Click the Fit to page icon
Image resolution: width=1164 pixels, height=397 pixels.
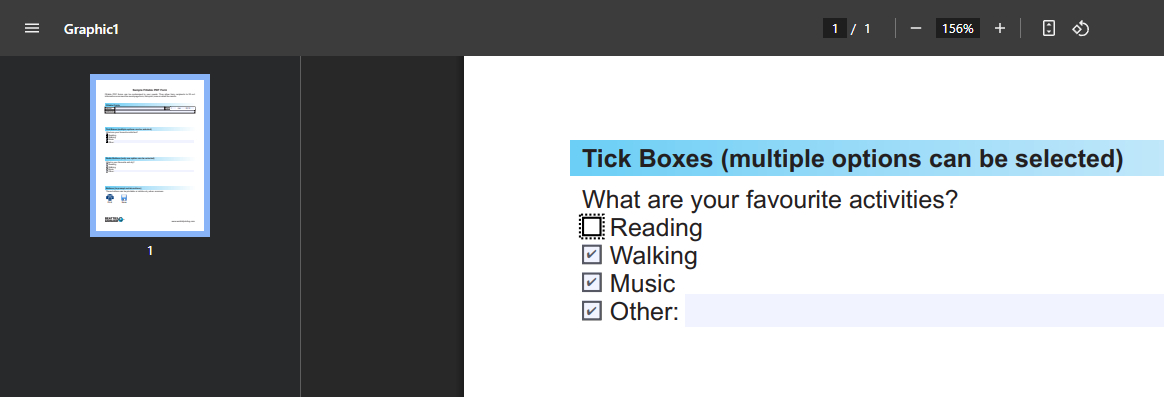[1049, 28]
